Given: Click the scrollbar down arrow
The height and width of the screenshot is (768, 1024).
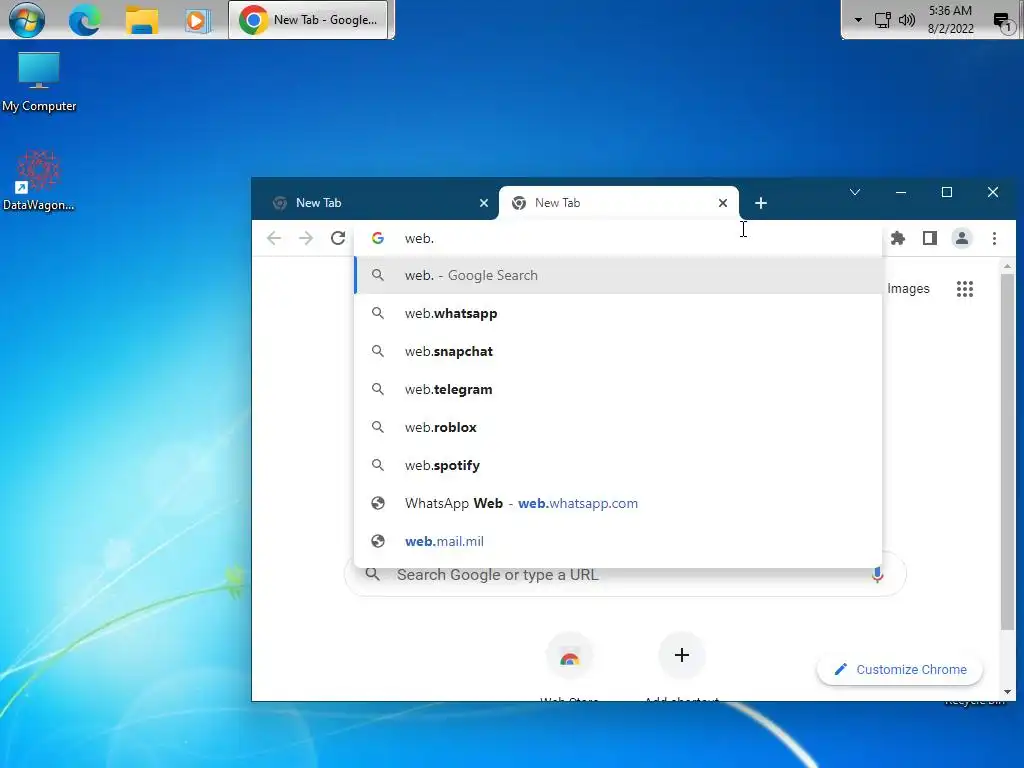Looking at the screenshot, I should pos(1007,692).
